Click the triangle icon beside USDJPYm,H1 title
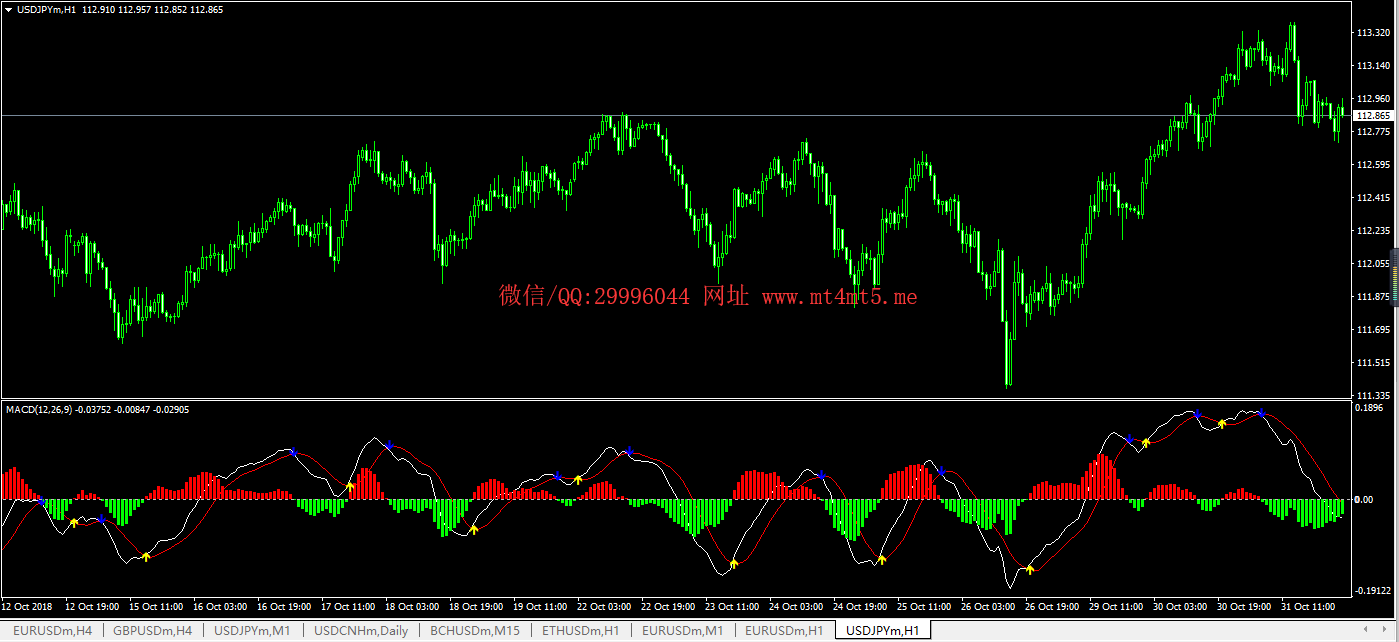The image size is (1399, 642). (9, 9)
